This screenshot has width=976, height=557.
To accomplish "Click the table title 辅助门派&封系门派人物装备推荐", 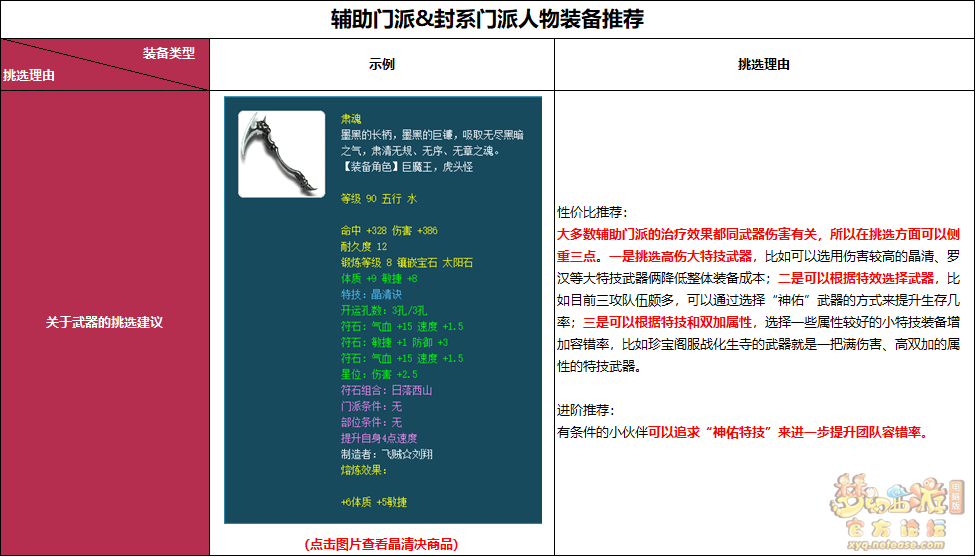I will (487, 18).
